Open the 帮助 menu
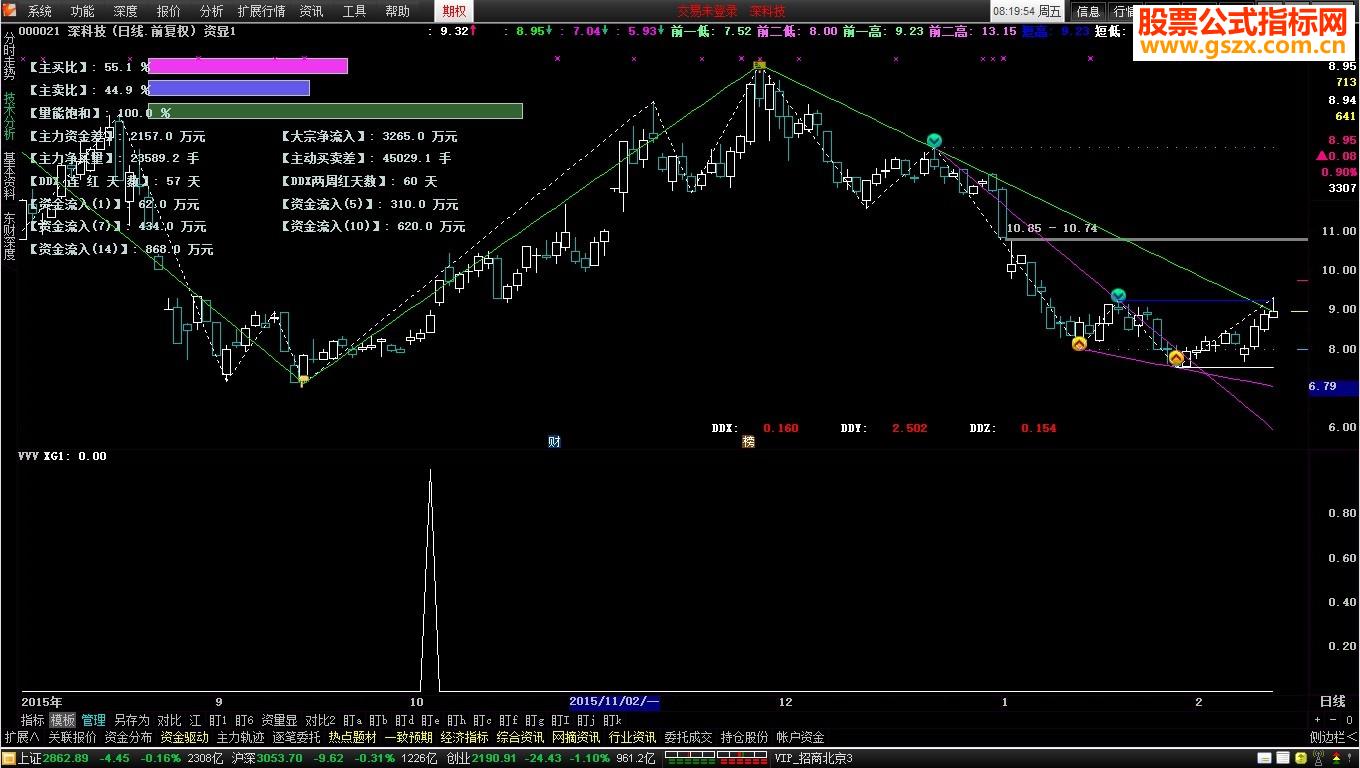Viewport: 1360px width, 768px height. 397,11
